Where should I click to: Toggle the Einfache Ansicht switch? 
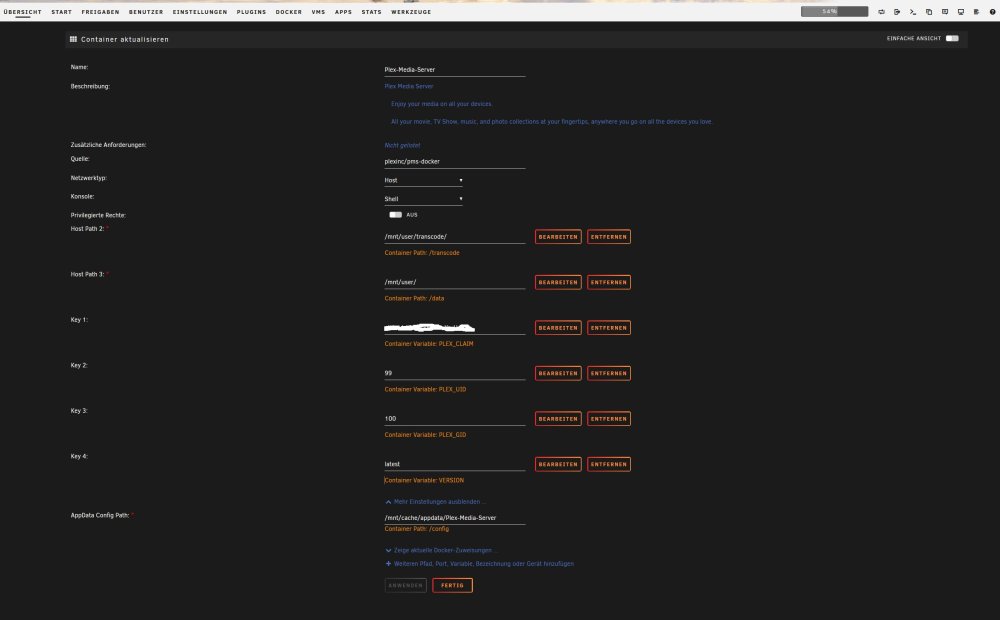pyautogui.click(x=952, y=38)
